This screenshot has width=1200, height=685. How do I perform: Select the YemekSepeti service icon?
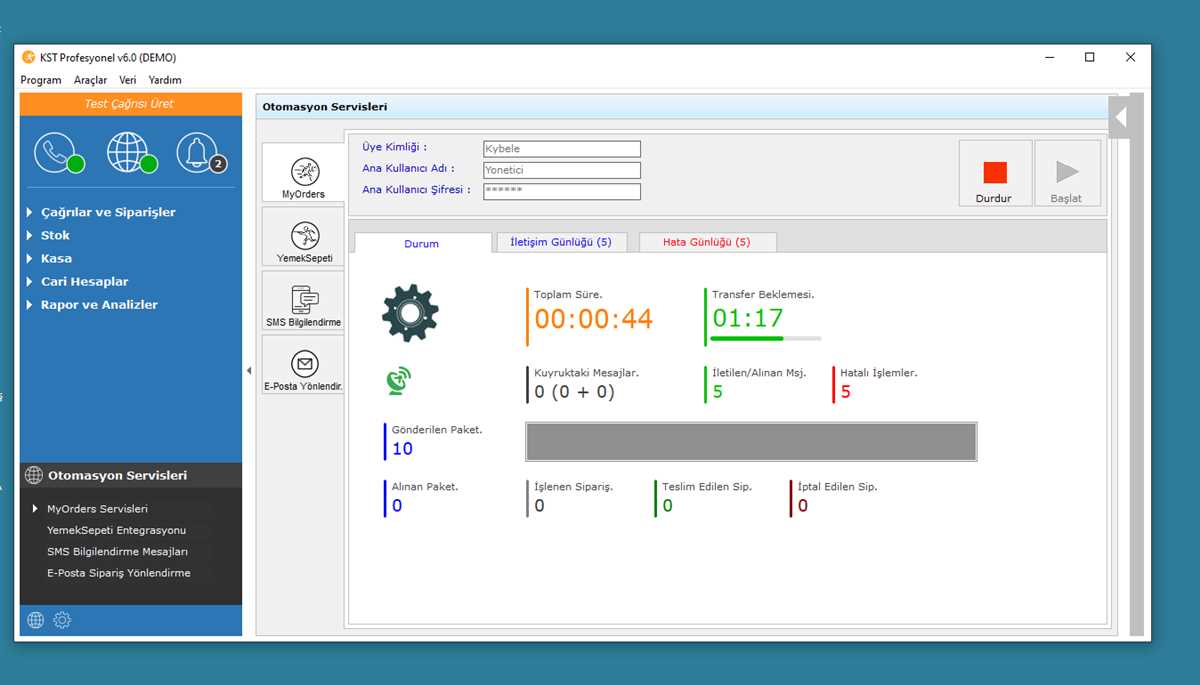tap(304, 237)
